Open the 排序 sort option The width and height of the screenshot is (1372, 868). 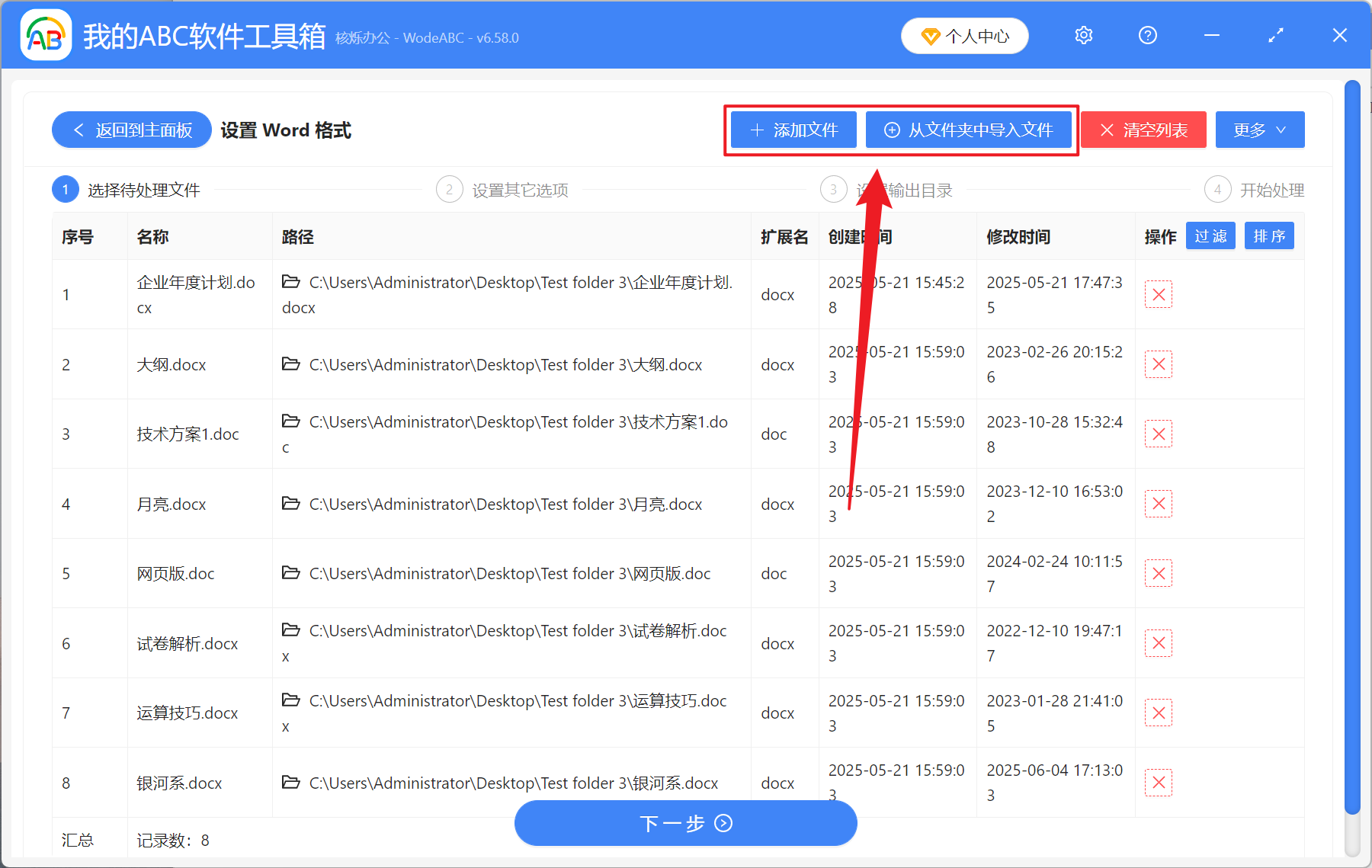(x=1268, y=236)
